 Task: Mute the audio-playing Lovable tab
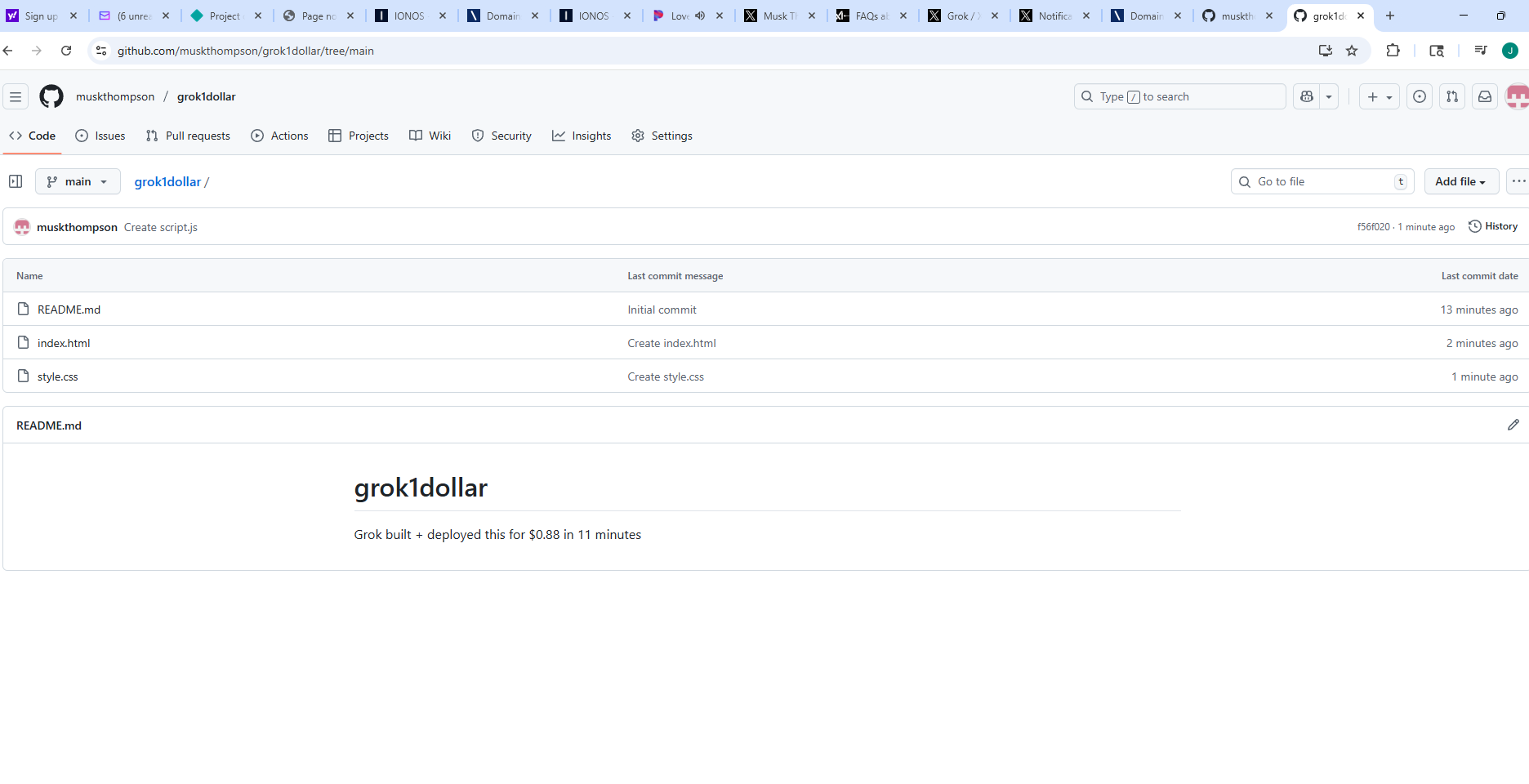[x=700, y=15]
